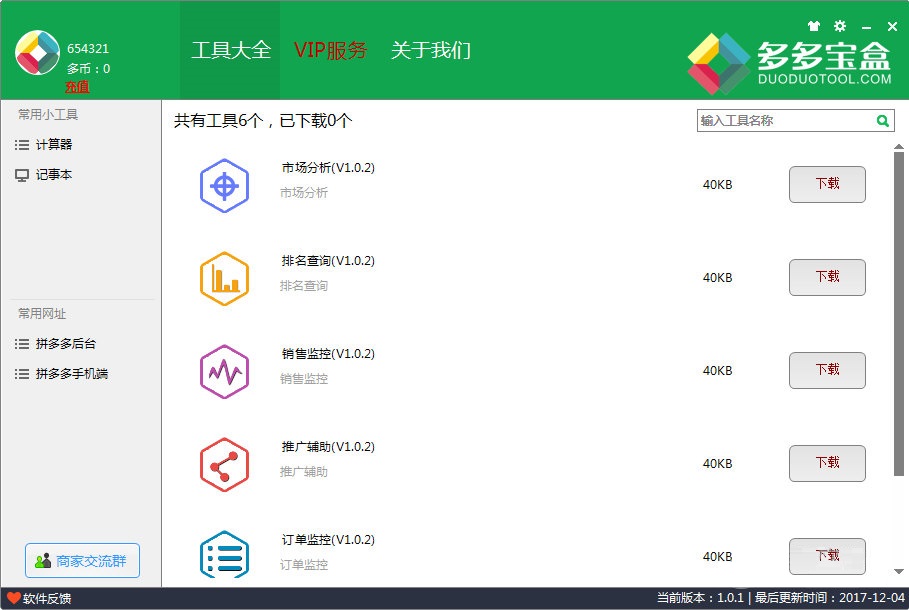
Task: Select the 市场分析 hexagon tool icon
Action: [x=224, y=185]
